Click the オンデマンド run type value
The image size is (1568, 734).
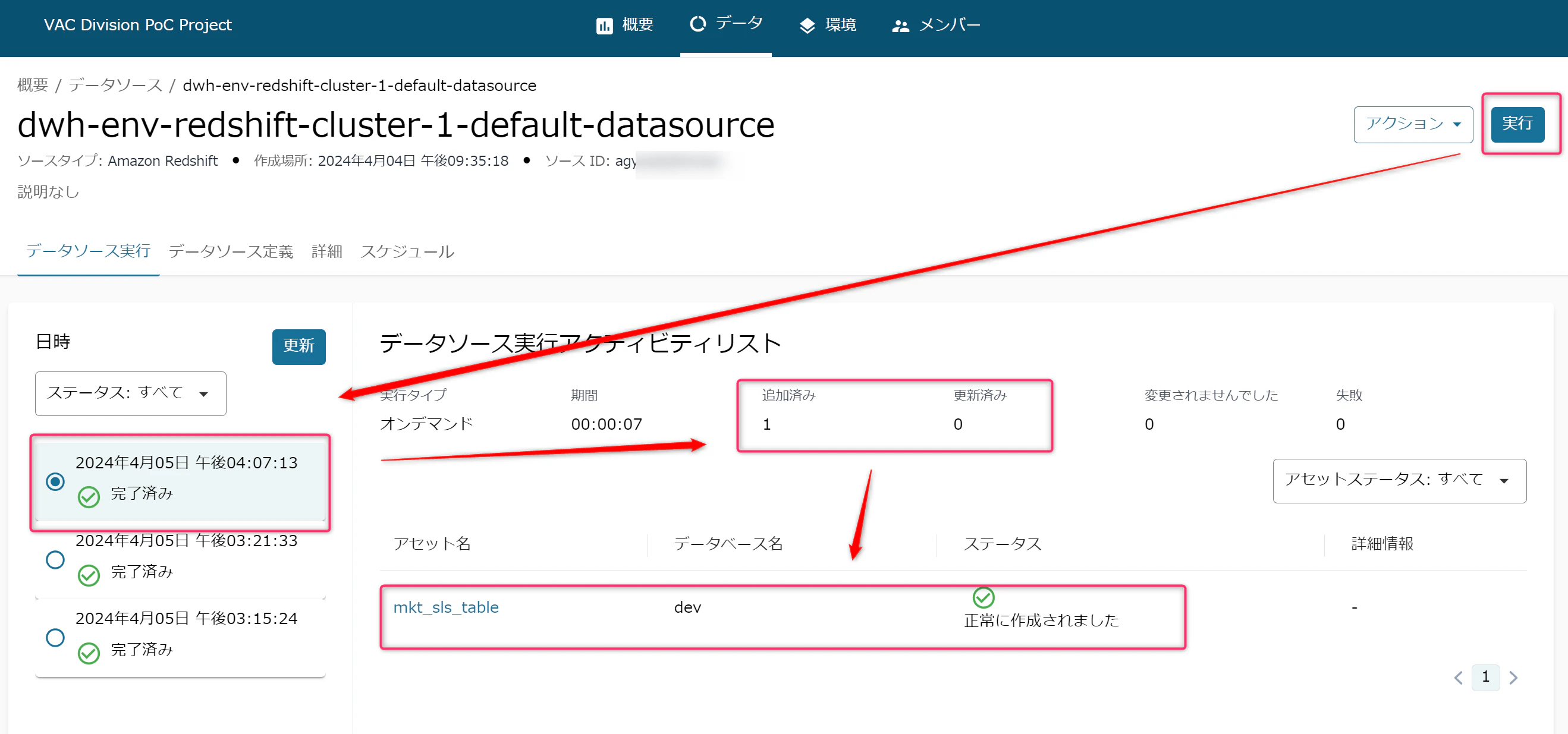pyautogui.click(x=426, y=424)
